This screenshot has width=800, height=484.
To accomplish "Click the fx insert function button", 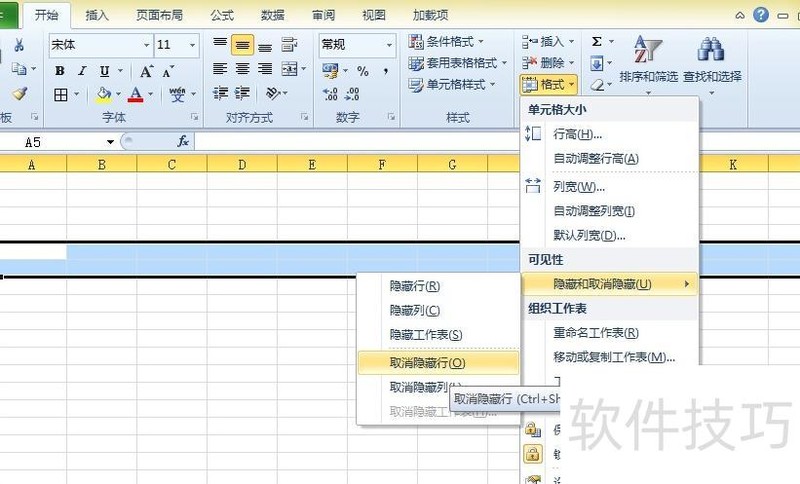I will pyautogui.click(x=183, y=141).
